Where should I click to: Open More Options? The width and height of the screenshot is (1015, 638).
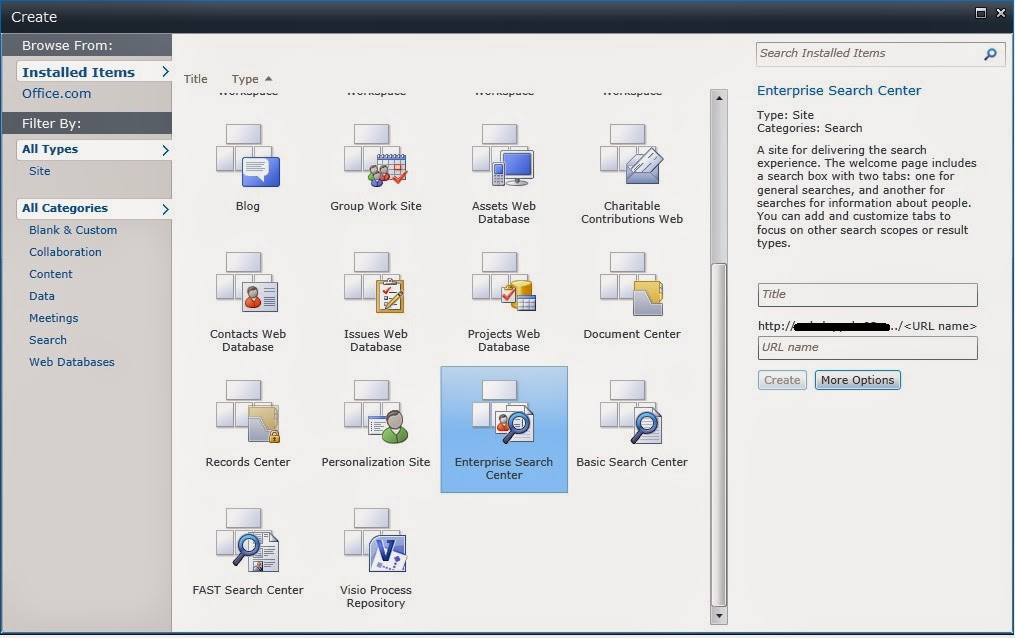858,380
